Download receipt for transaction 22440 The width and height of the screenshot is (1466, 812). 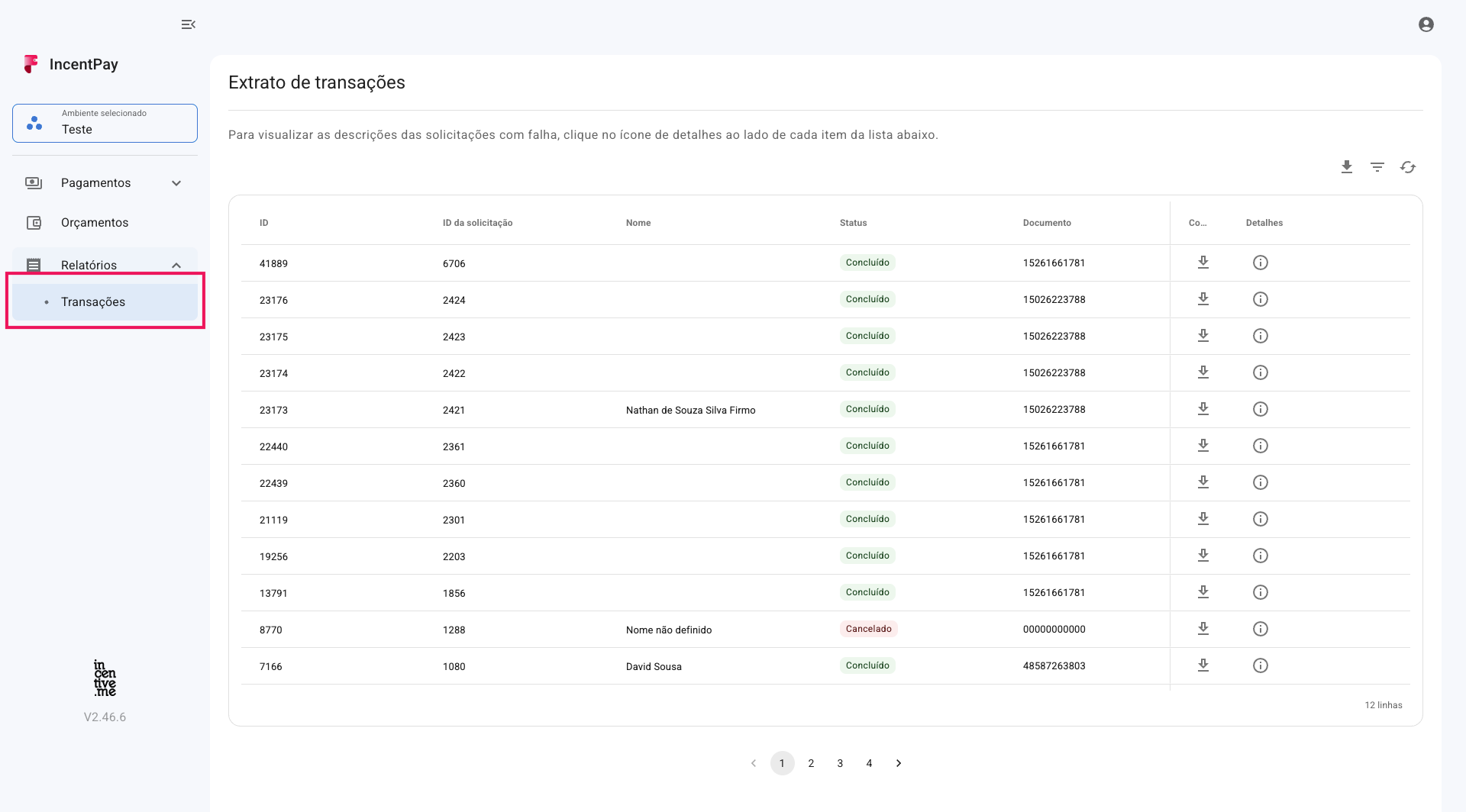tap(1203, 446)
